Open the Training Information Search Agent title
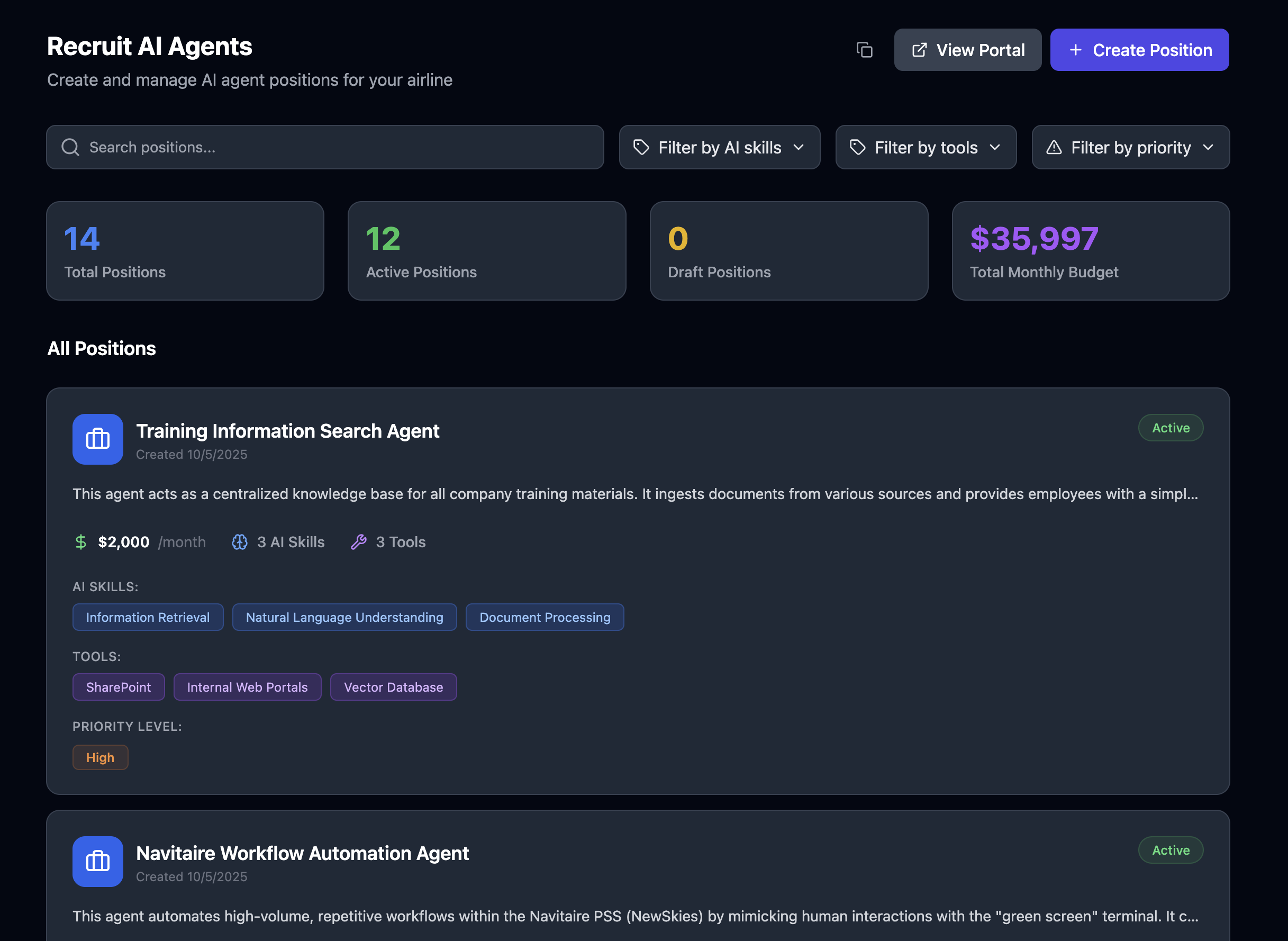The image size is (1288, 941). 287,431
